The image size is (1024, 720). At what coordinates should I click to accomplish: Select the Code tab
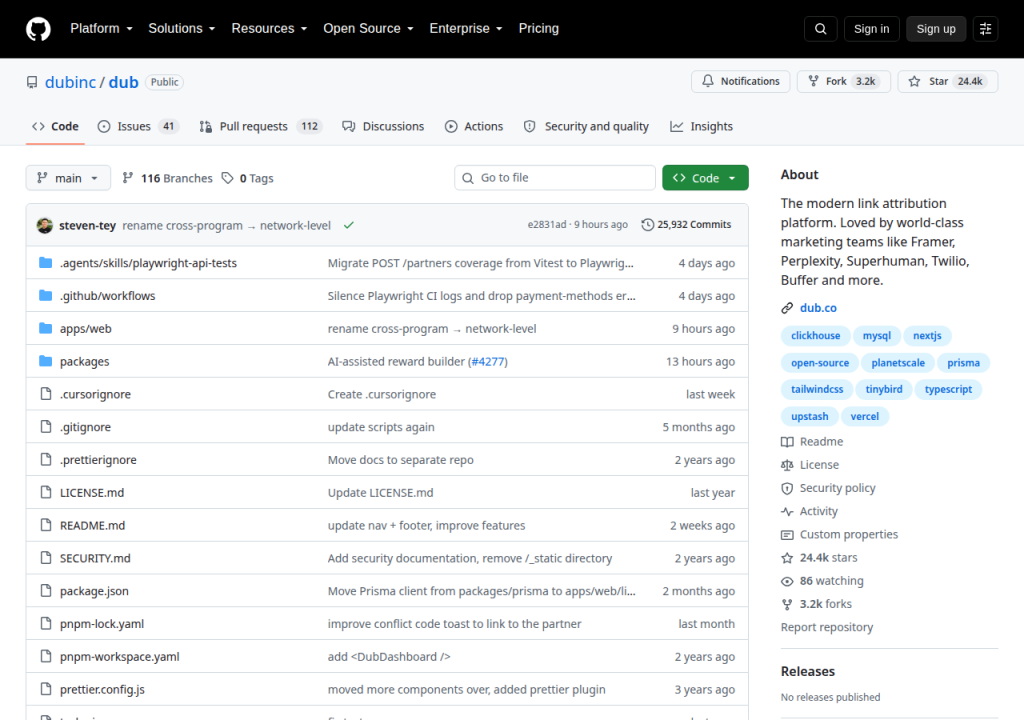click(56, 126)
